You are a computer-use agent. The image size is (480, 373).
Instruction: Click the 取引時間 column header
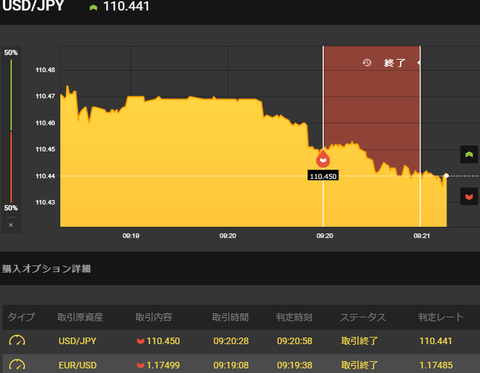(x=230, y=317)
